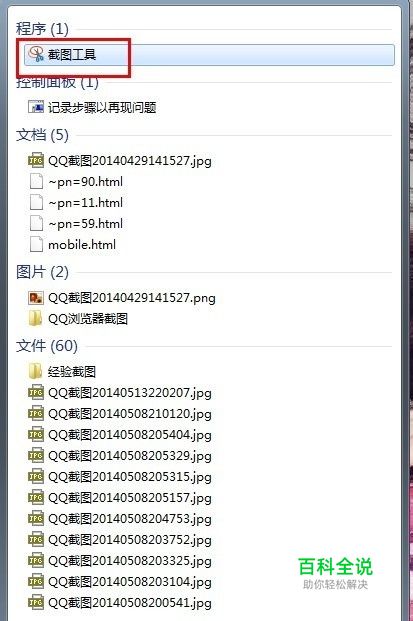The image size is (413, 621).
Task: Open the QQ截图20140429141527.png image icon
Action: pyautogui.click(x=36, y=297)
